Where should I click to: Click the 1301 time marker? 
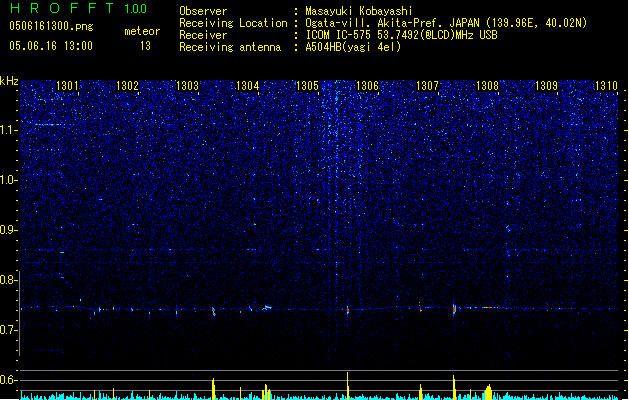[67, 86]
